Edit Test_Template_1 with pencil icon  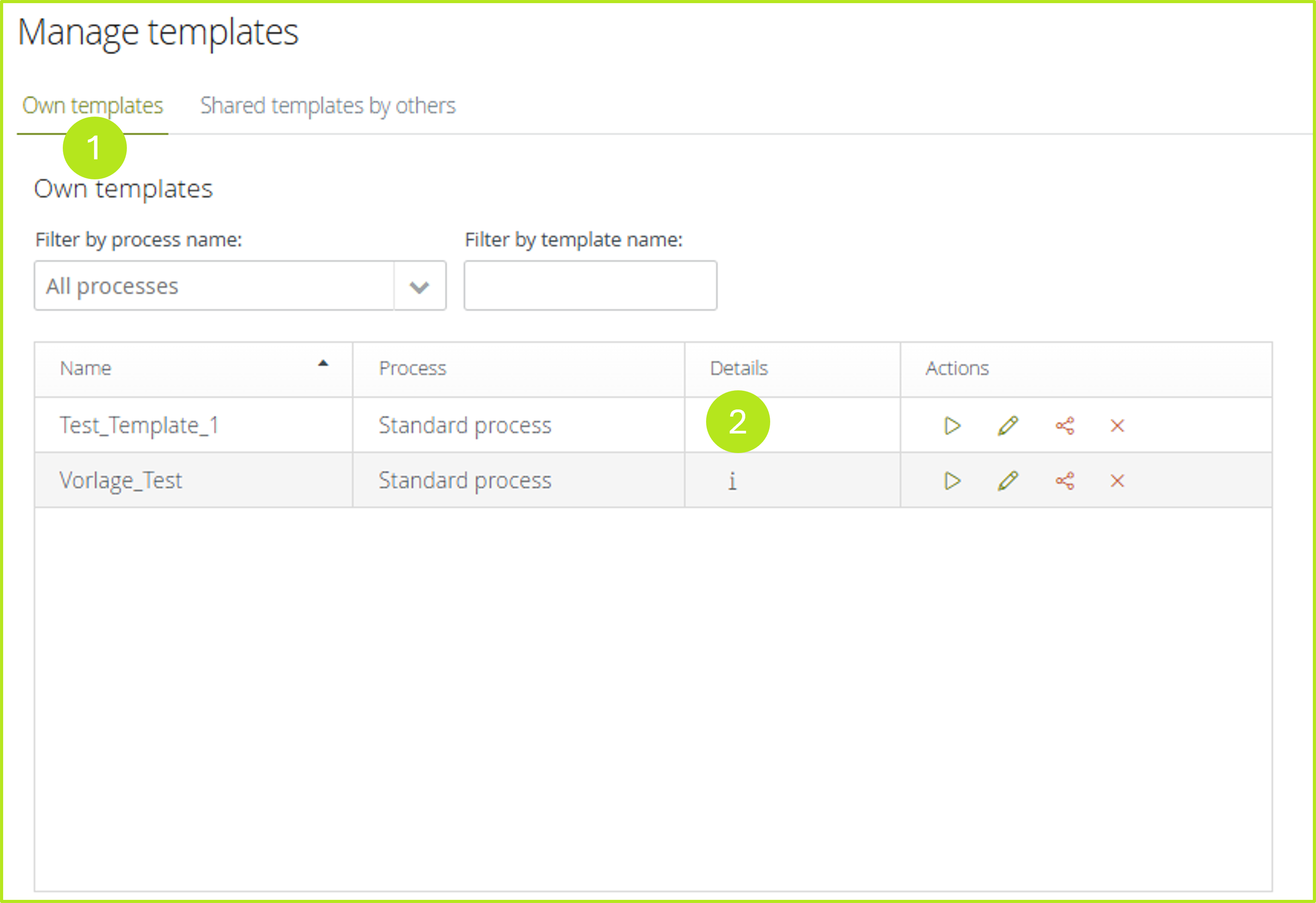click(x=1008, y=426)
